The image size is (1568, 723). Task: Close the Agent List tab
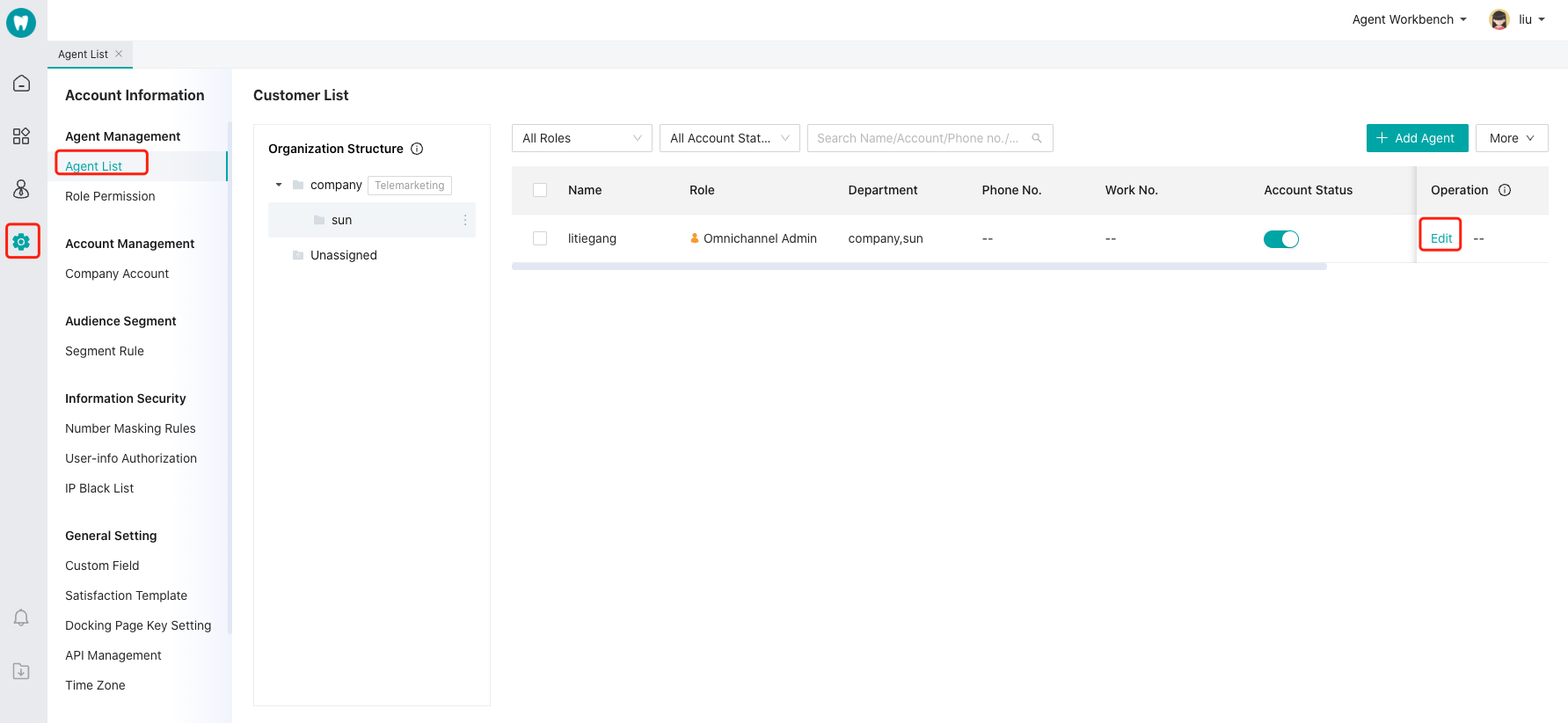pyautogui.click(x=119, y=54)
